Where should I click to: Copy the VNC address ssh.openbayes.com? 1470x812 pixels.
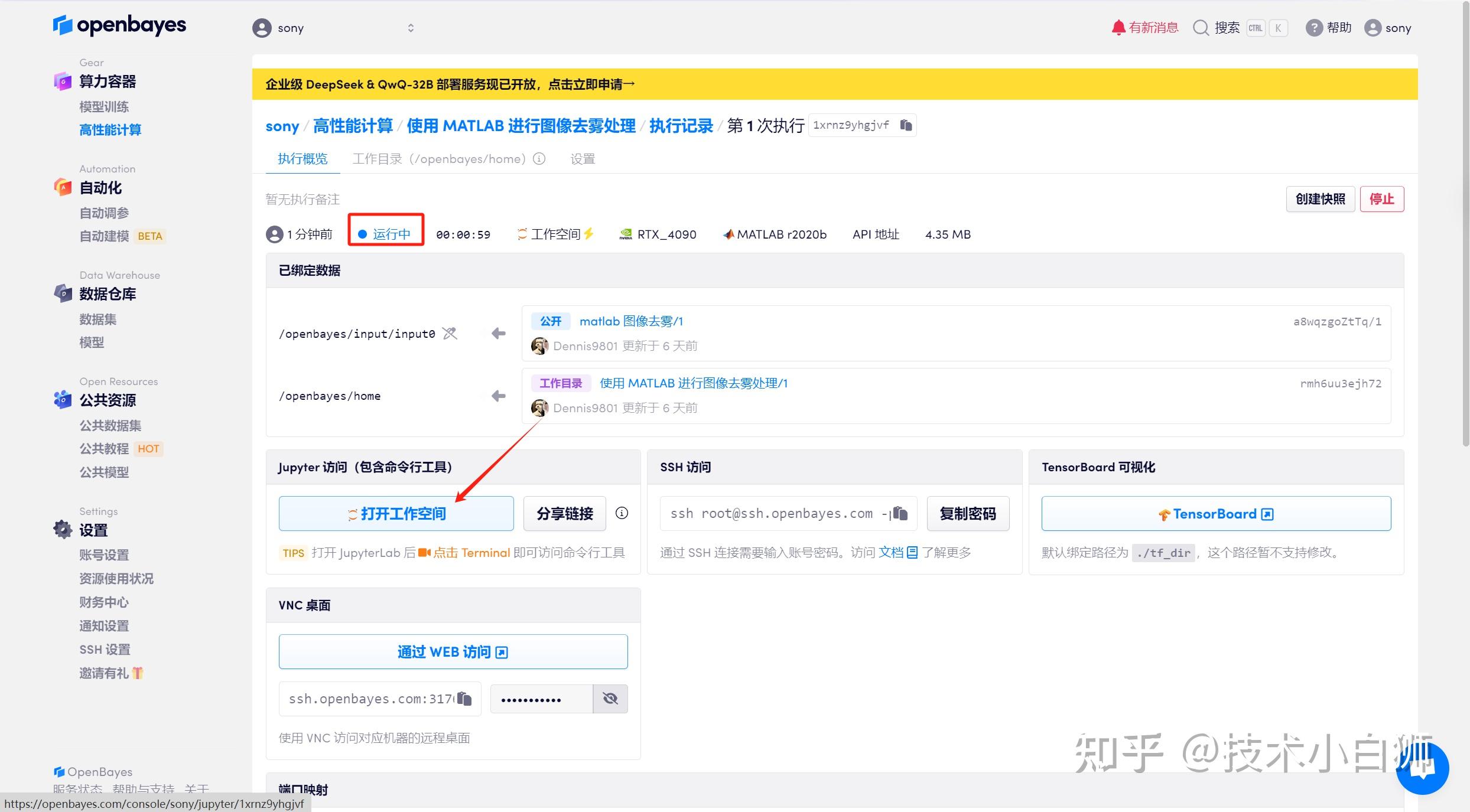click(464, 699)
